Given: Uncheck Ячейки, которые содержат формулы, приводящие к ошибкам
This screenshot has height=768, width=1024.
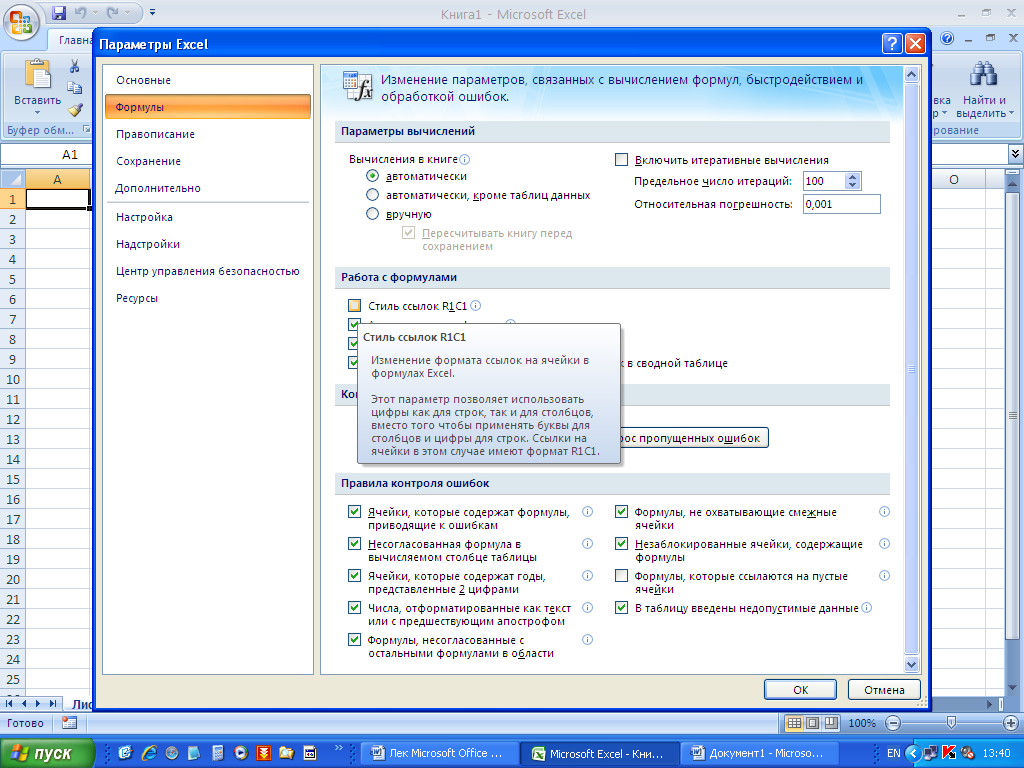Looking at the screenshot, I should click(x=355, y=512).
